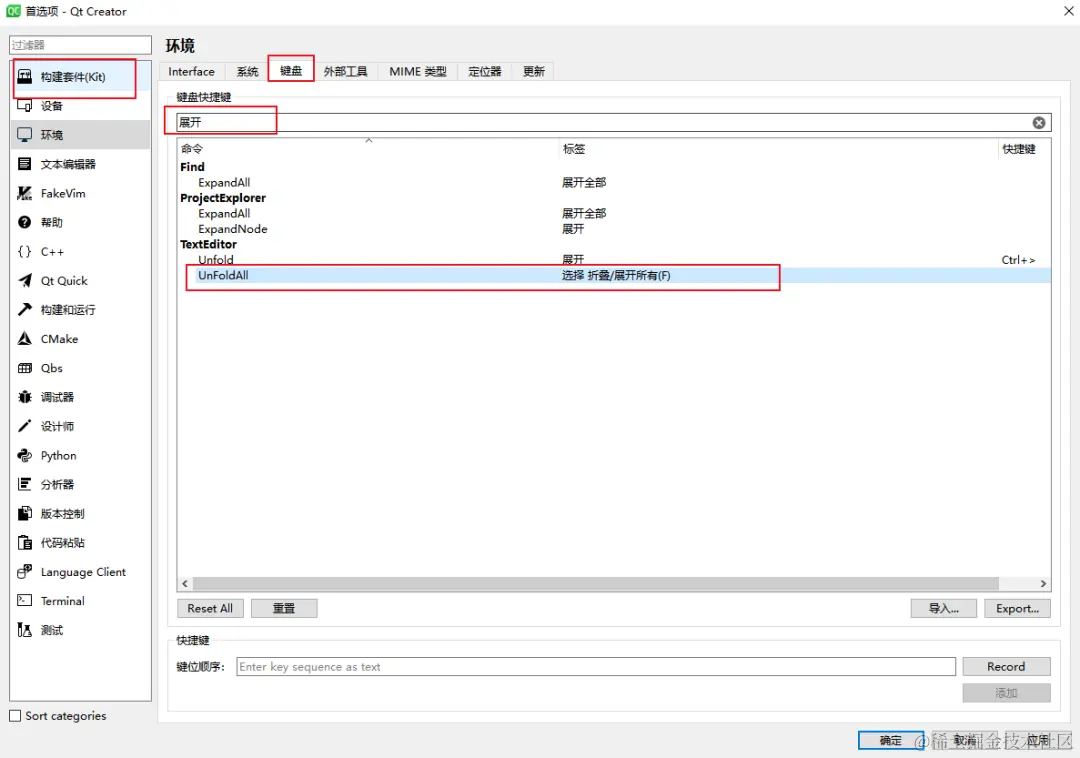Screen dimensions: 1080x758
Task: Toggle the Sort categories checkbox
Action: [15, 716]
